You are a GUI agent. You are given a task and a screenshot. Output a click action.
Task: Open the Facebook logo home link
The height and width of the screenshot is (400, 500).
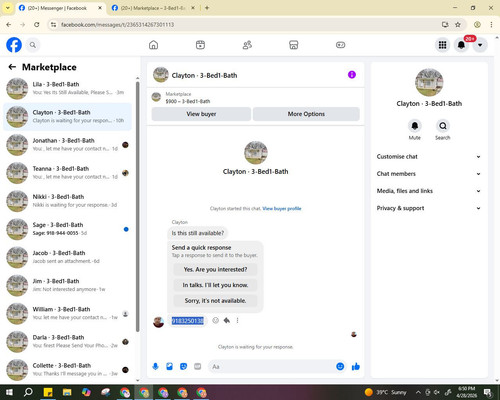(14, 45)
